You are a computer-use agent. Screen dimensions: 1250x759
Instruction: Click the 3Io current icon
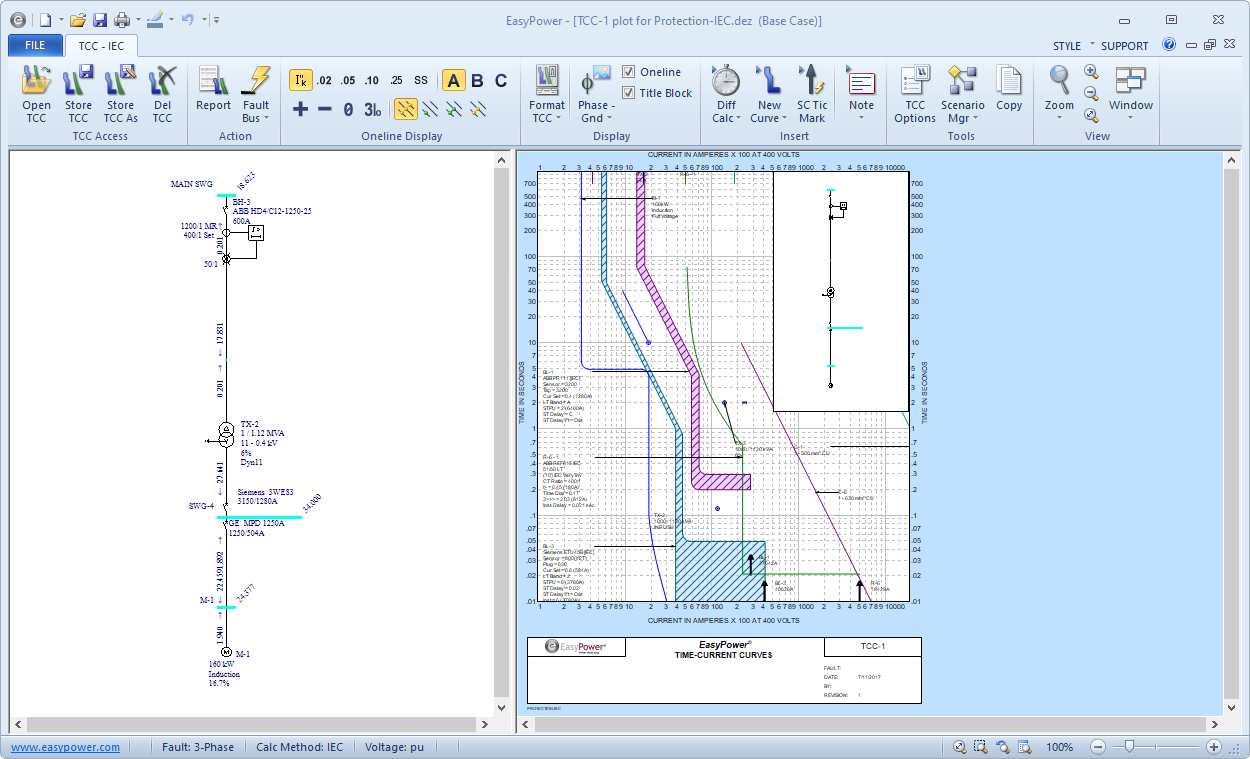point(372,109)
